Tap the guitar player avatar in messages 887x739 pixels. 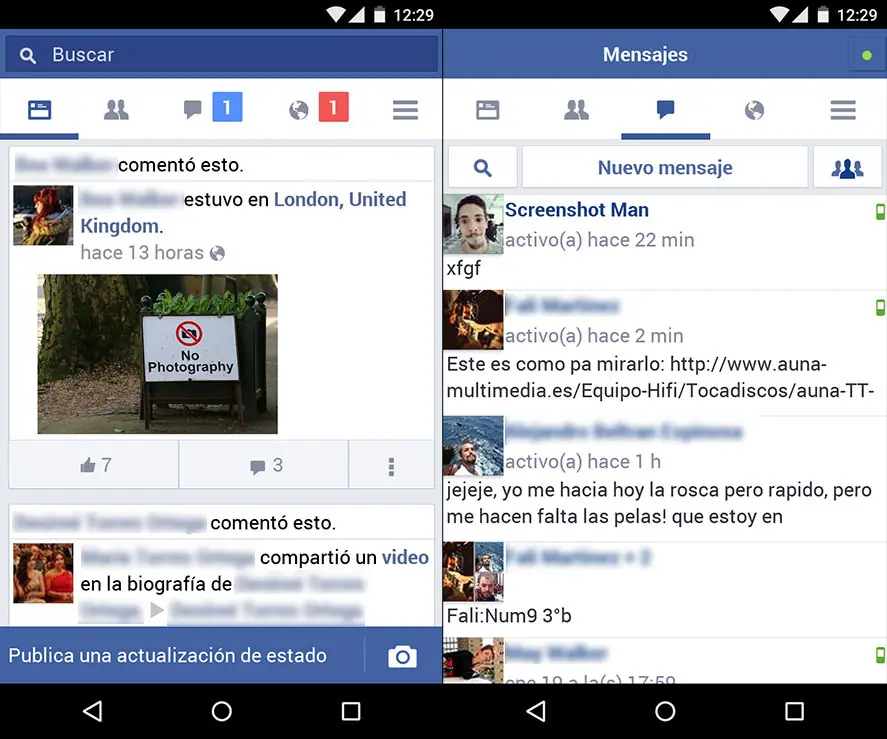(473, 320)
